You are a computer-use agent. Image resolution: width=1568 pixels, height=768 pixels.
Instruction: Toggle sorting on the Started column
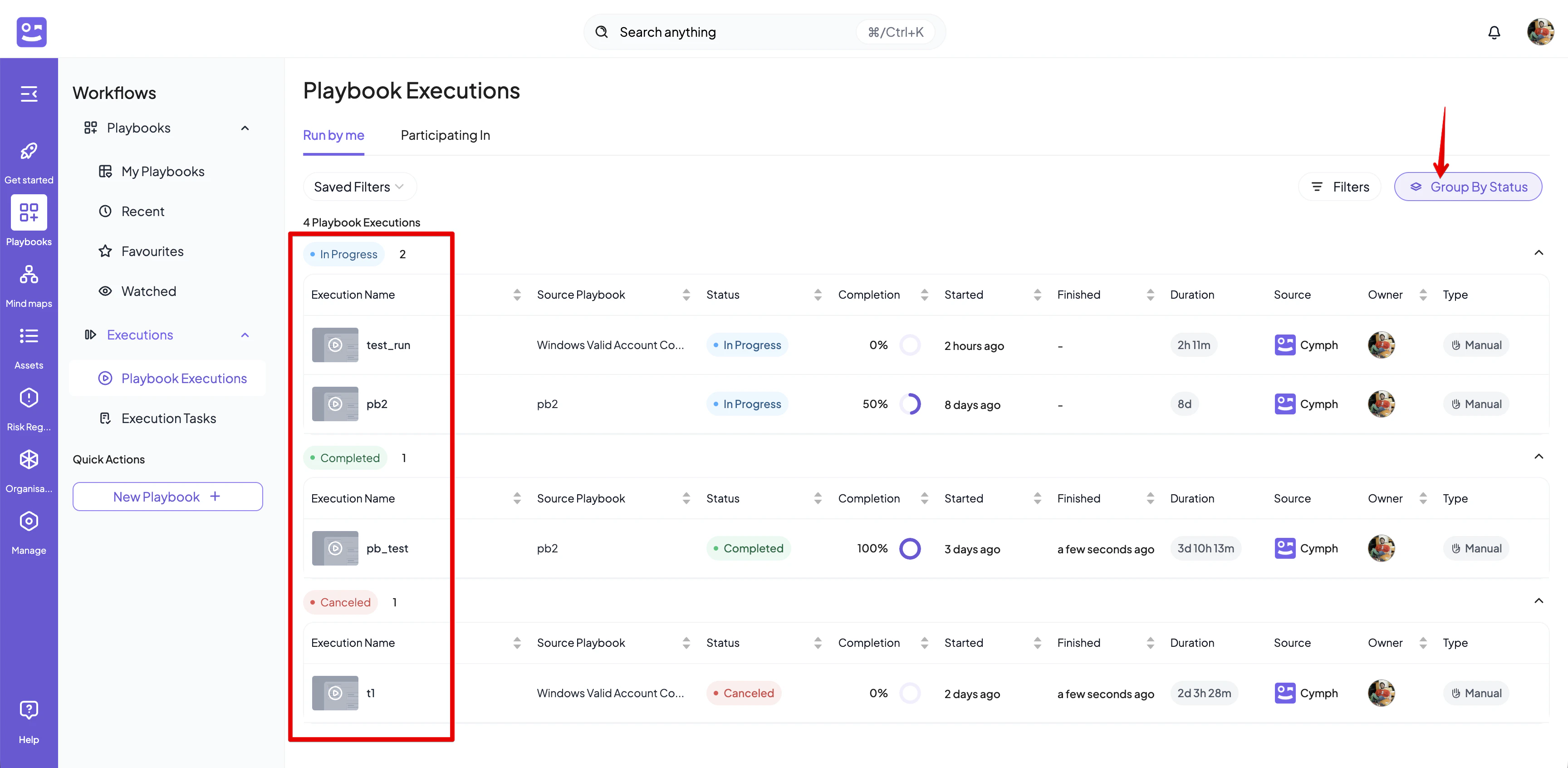[1038, 294]
